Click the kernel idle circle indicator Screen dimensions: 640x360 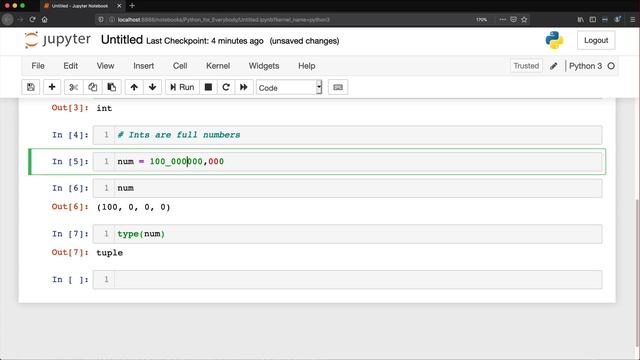(x=611, y=66)
